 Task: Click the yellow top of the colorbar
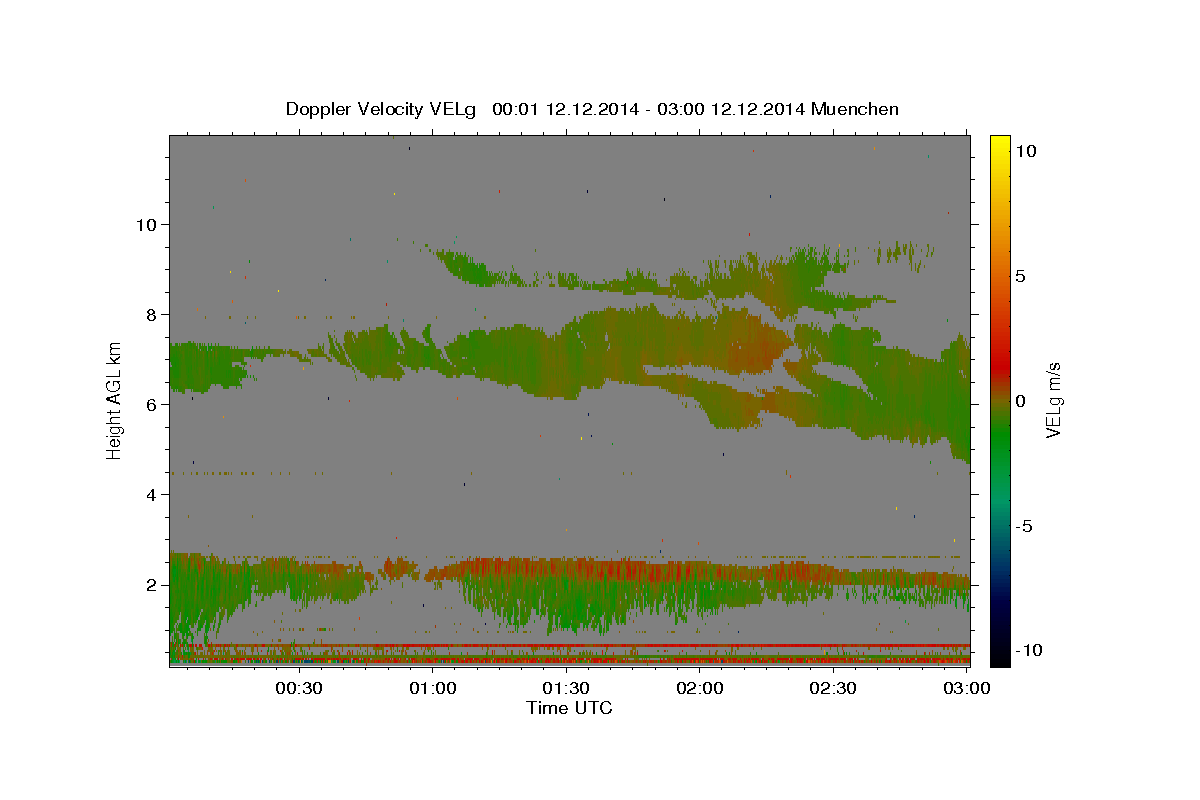[x=1000, y=142]
